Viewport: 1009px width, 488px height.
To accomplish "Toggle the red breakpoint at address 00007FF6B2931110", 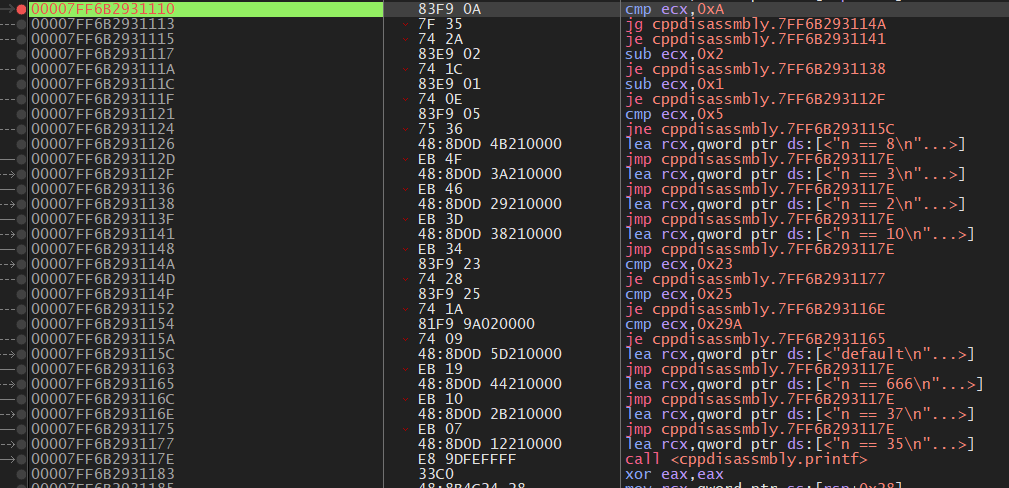I will tap(22, 9).
